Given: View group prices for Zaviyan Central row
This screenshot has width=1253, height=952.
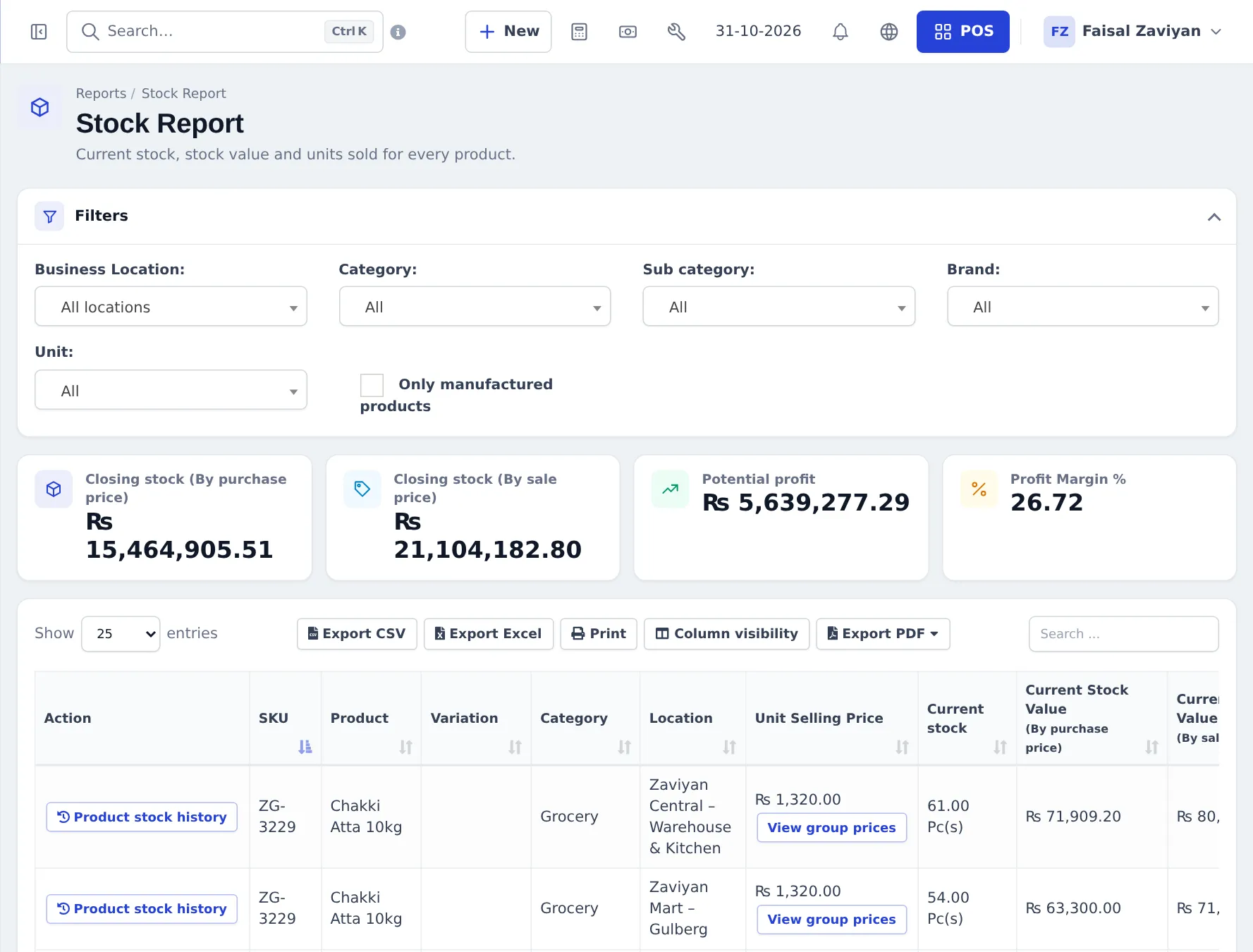Looking at the screenshot, I should pyautogui.click(x=831, y=827).
